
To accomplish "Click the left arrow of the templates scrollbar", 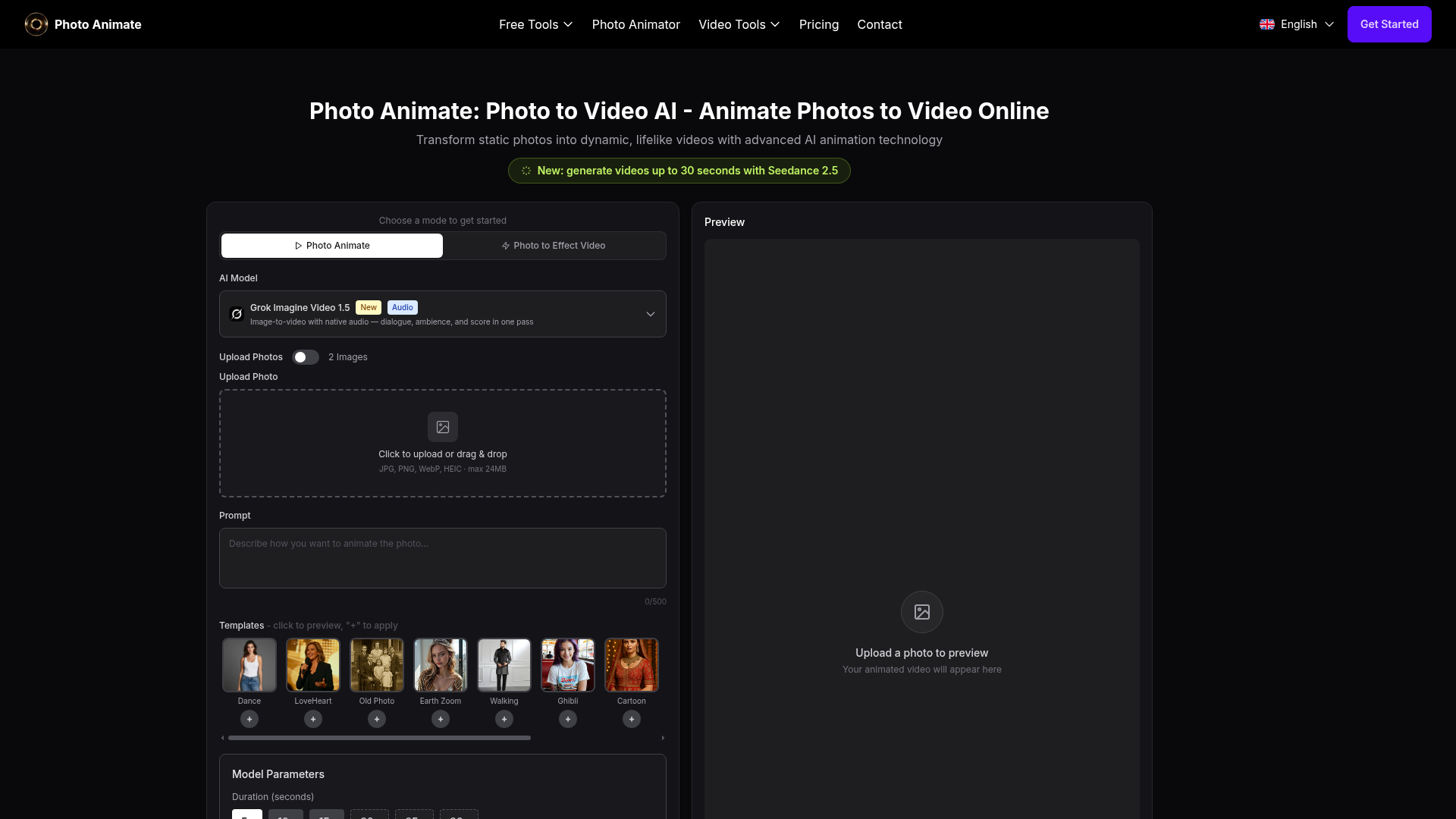I will click(222, 738).
